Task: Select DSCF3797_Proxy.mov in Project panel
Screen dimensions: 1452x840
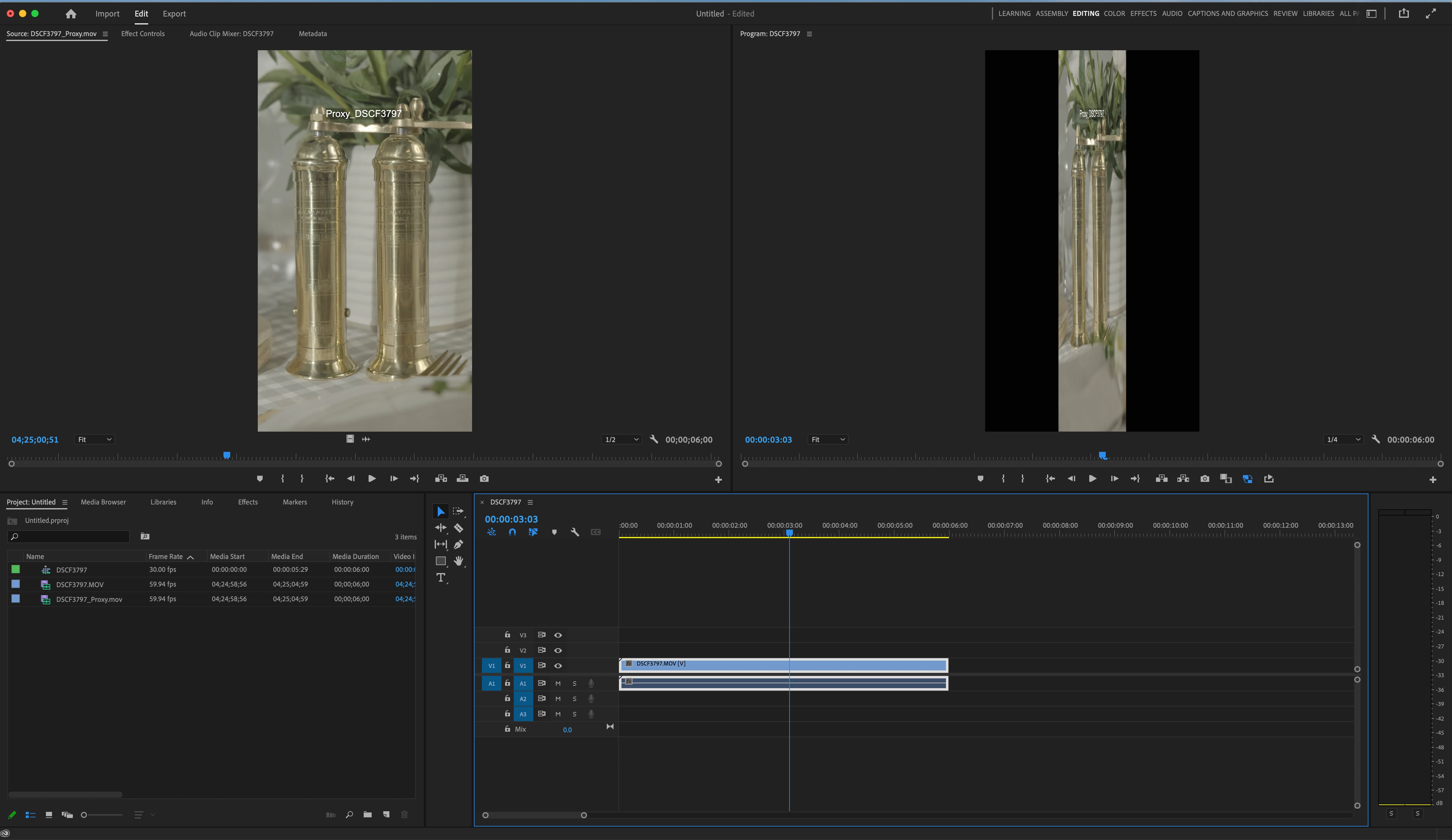Action: (89, 599)
